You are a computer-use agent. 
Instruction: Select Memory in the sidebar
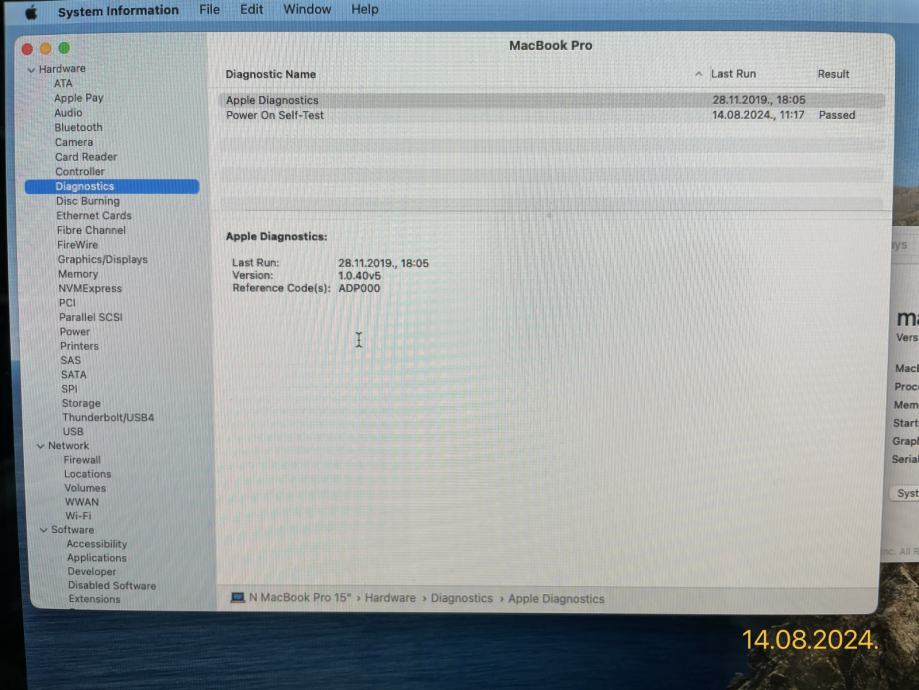pyautogui.click(x=78, y=274)
